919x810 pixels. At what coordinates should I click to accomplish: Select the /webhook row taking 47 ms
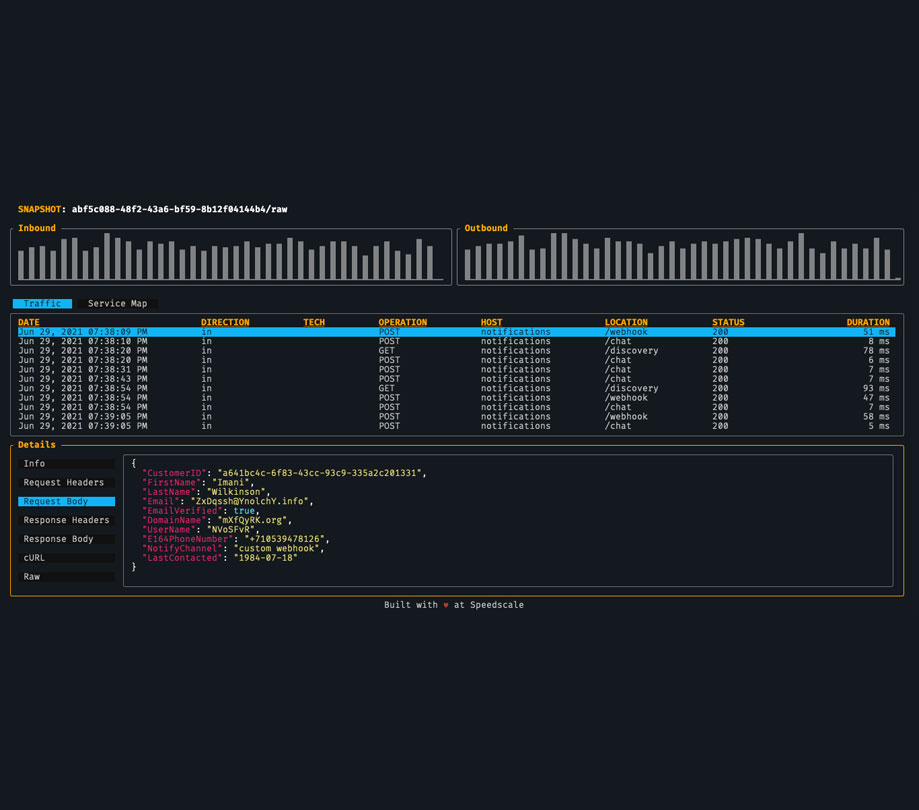[457, 397]
